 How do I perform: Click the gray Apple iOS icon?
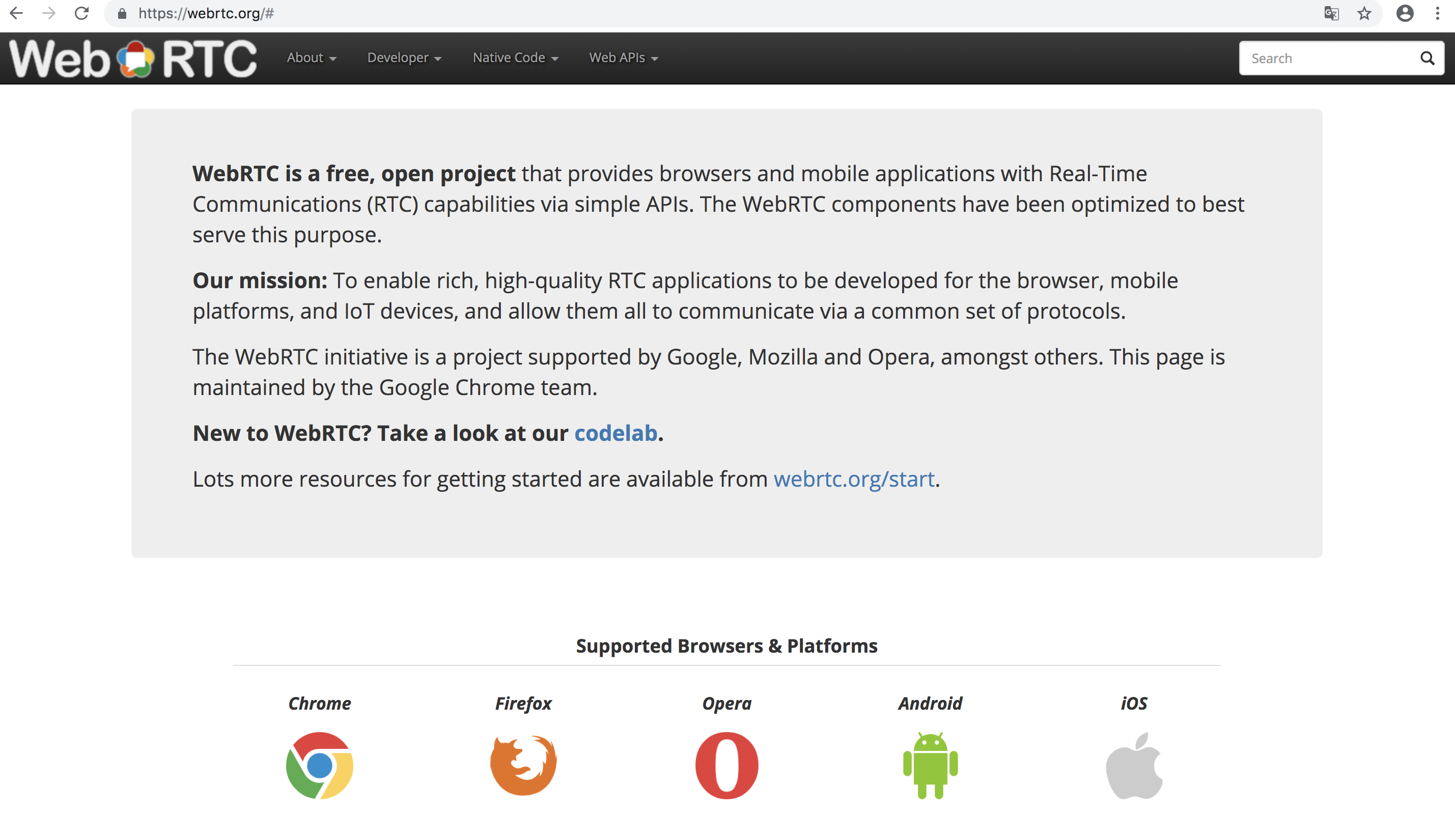click(x=1134, y=765)
